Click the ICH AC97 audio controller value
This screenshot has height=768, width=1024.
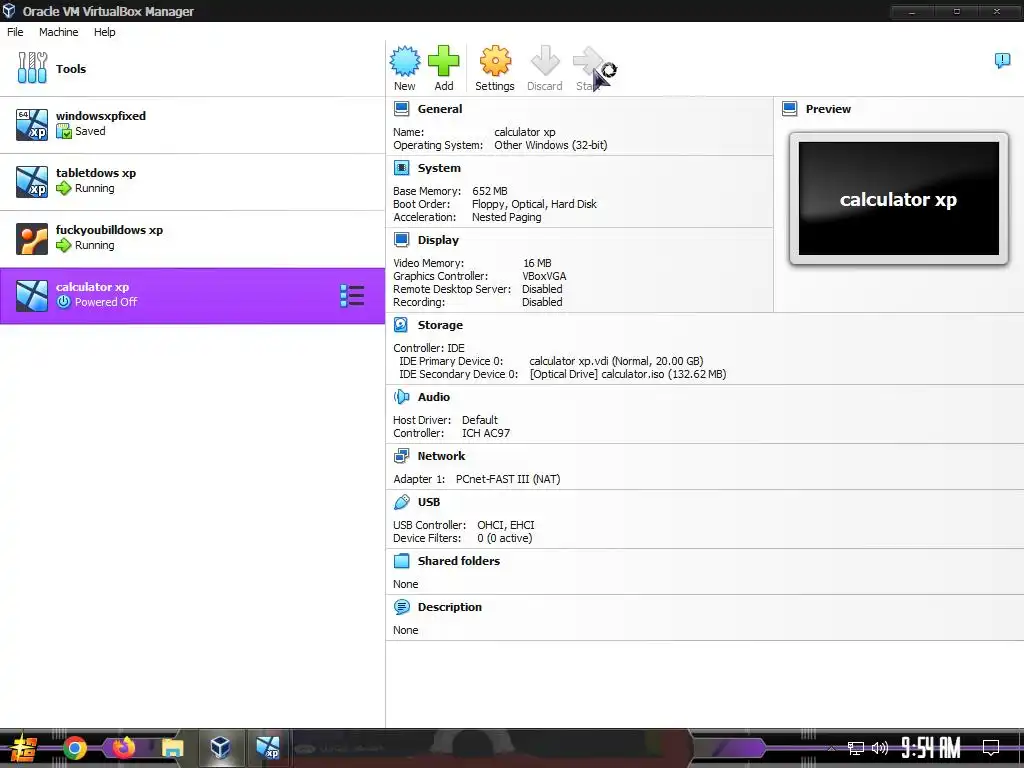(x=486, y=433)
